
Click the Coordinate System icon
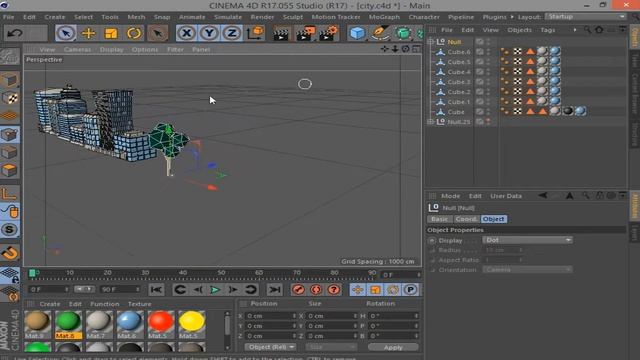point(256,33)
